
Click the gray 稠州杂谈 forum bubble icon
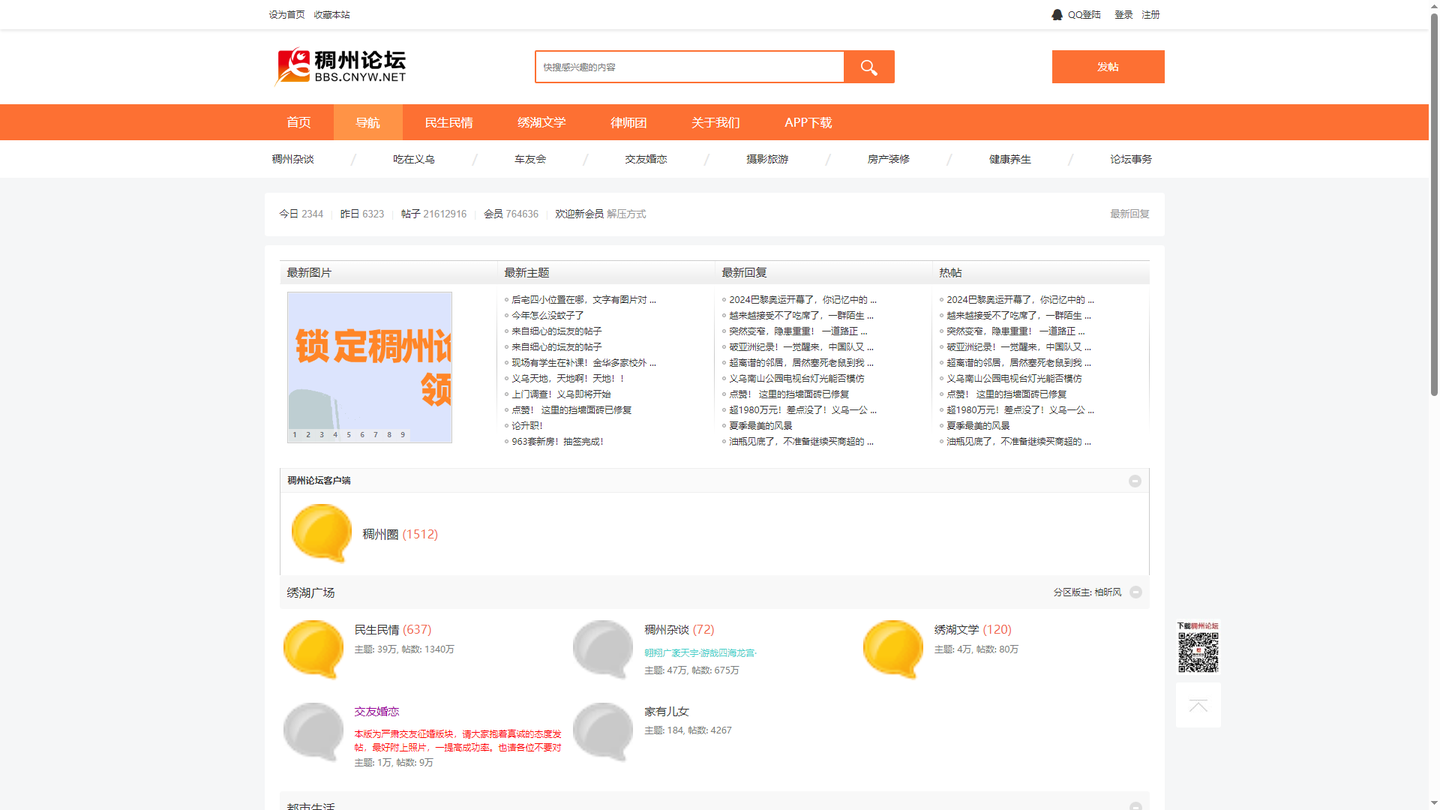point(603,649)
